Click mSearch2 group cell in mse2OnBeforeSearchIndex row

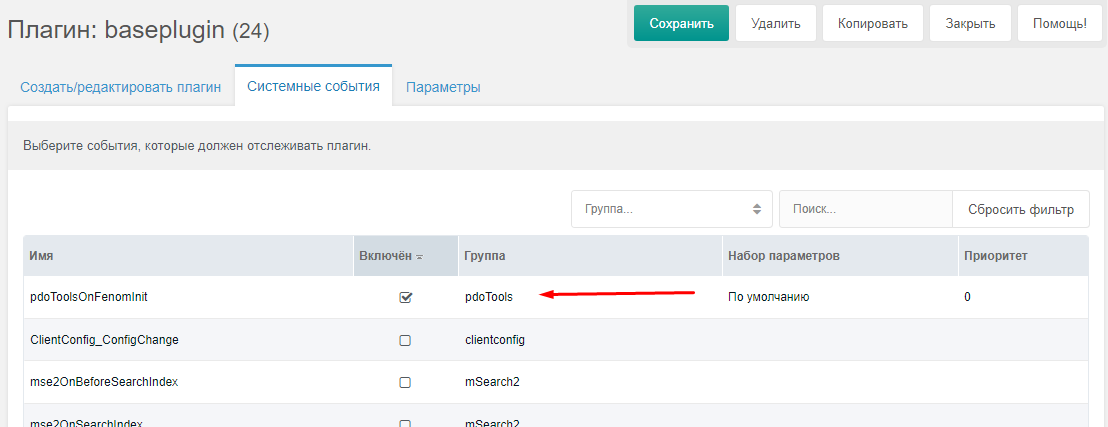[x=492, y=382]
